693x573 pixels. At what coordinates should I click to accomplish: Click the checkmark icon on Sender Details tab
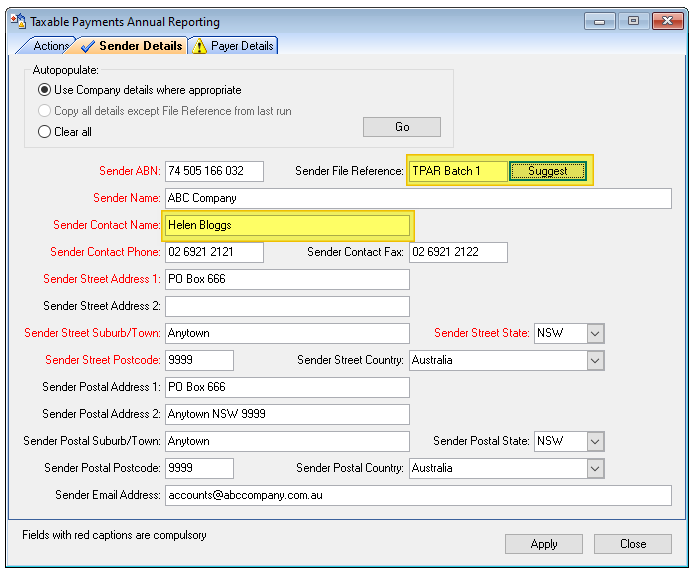[87, 46]
